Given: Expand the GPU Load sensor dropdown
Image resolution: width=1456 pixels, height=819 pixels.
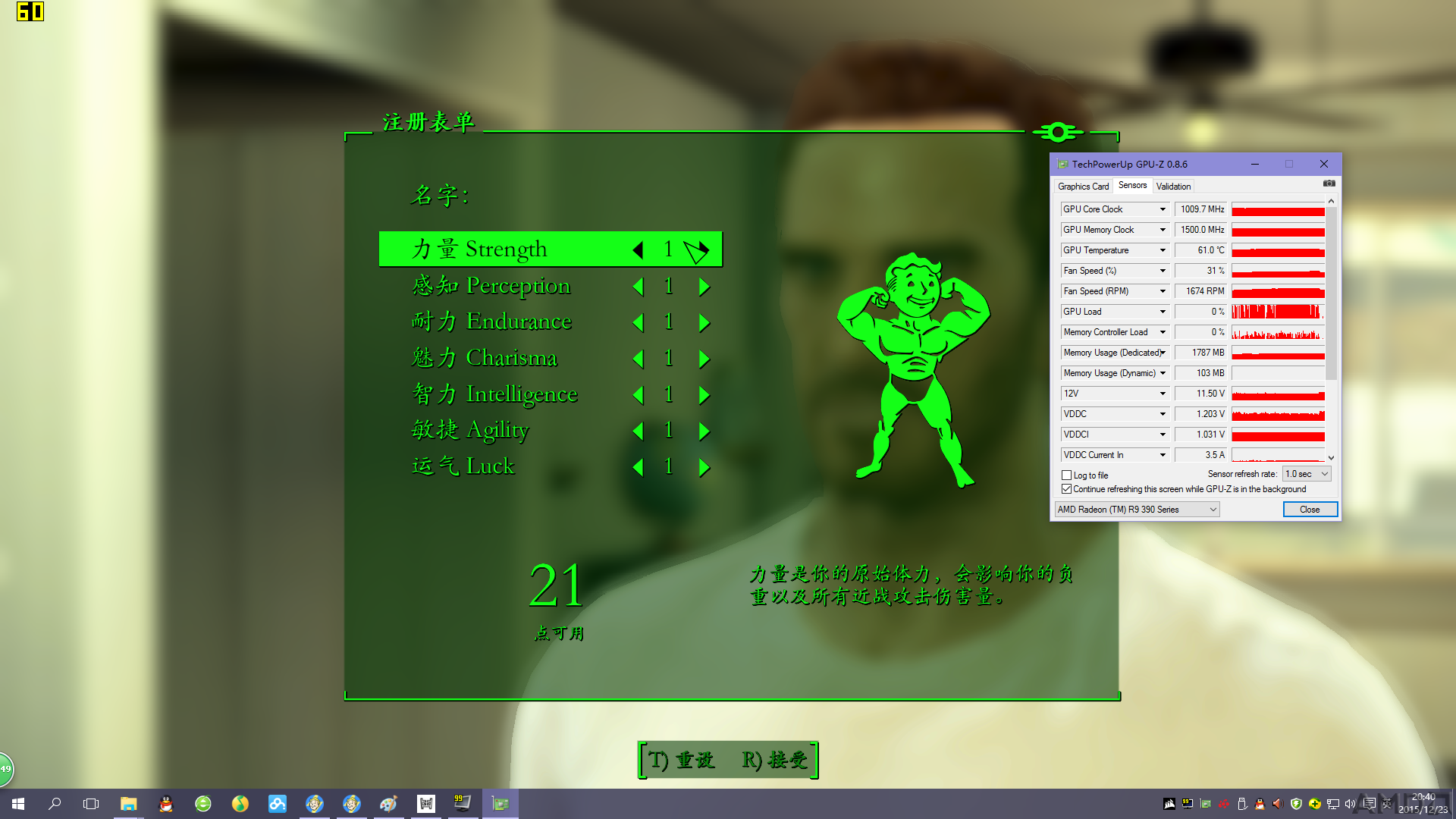Looking at the screenshot, I should click(1162, 312).
